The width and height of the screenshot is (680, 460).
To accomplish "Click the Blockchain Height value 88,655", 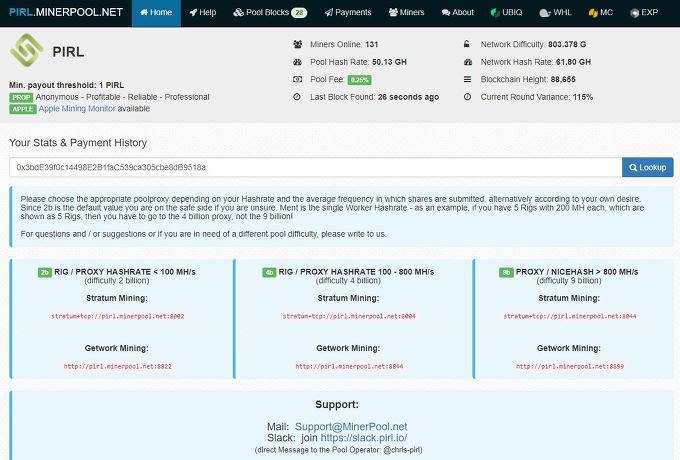I will 563,79.
